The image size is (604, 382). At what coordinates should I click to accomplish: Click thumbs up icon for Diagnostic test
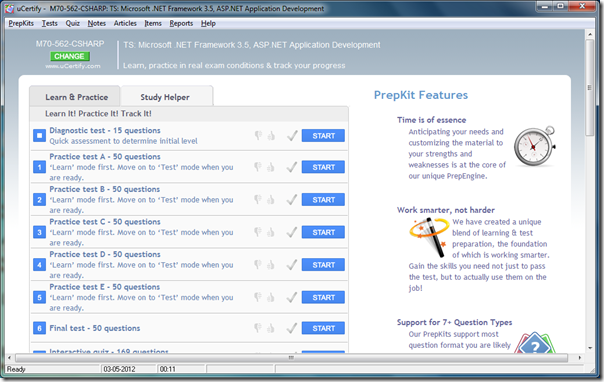point(271,135)
